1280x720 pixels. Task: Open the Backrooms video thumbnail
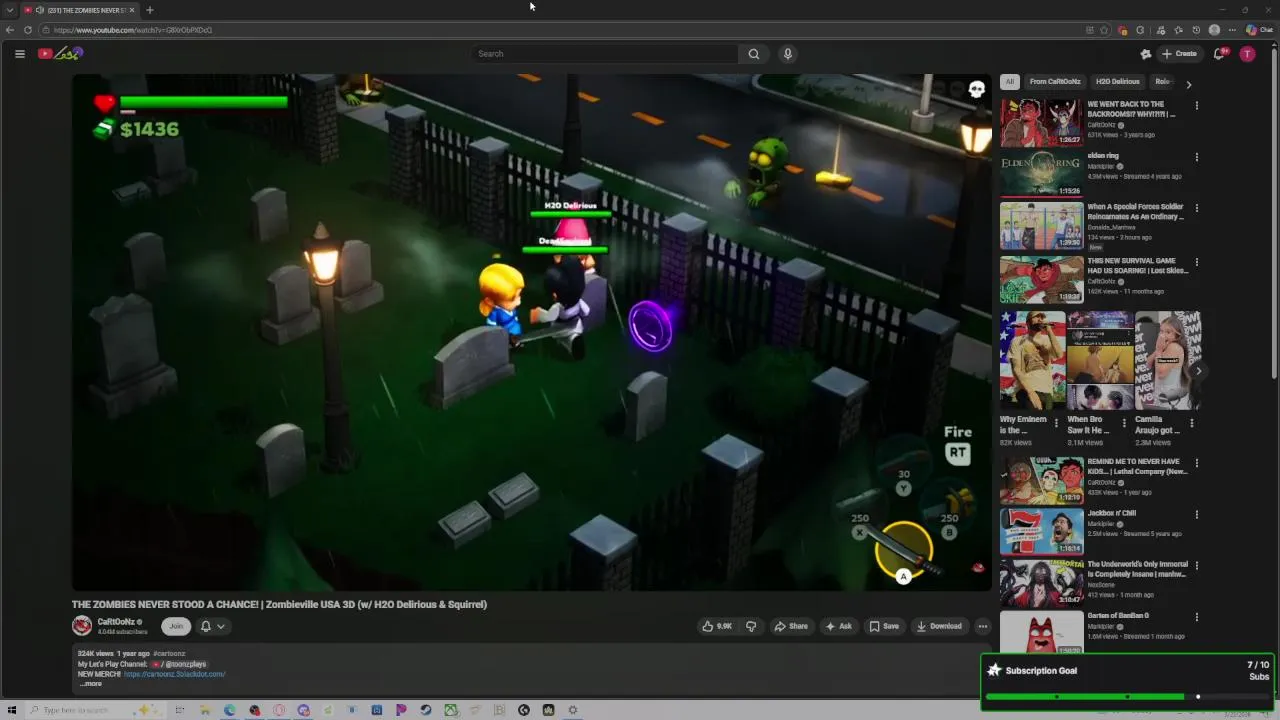click(1041, 122)
